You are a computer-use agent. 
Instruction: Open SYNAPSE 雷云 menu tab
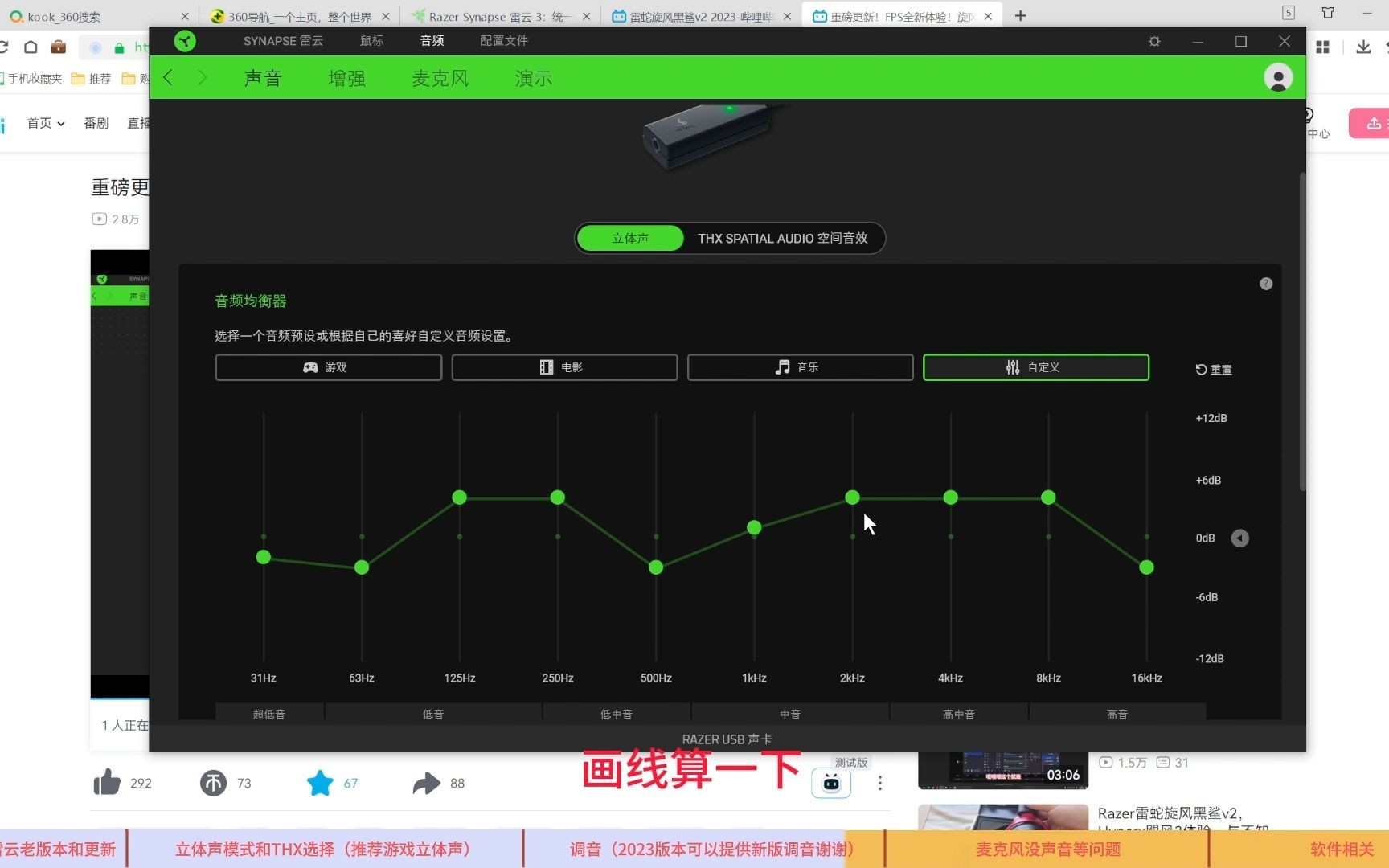point(283,41)
